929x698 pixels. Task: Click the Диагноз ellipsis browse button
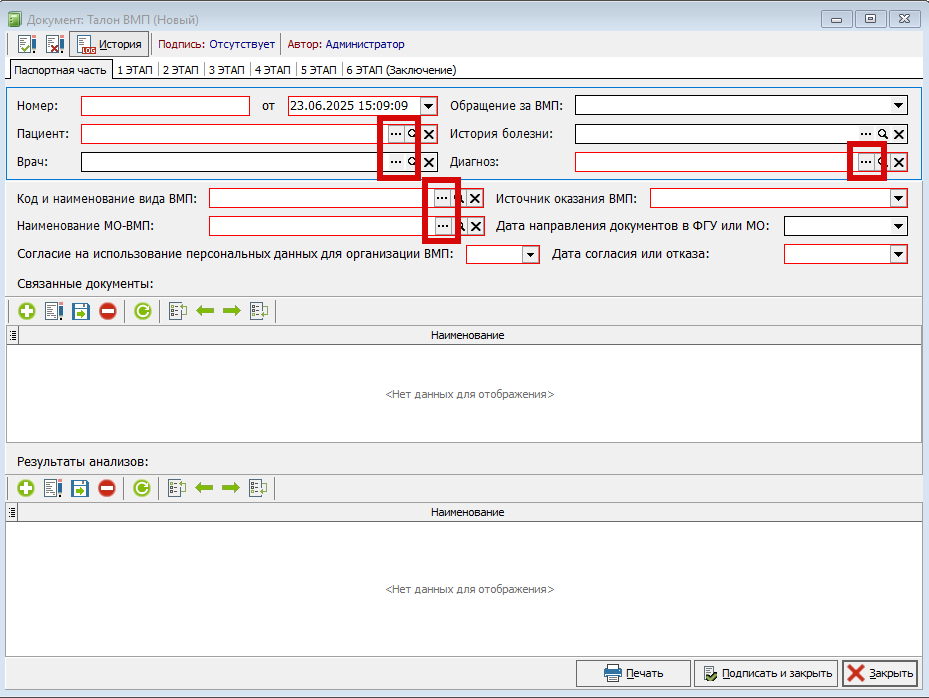[866, 162]
